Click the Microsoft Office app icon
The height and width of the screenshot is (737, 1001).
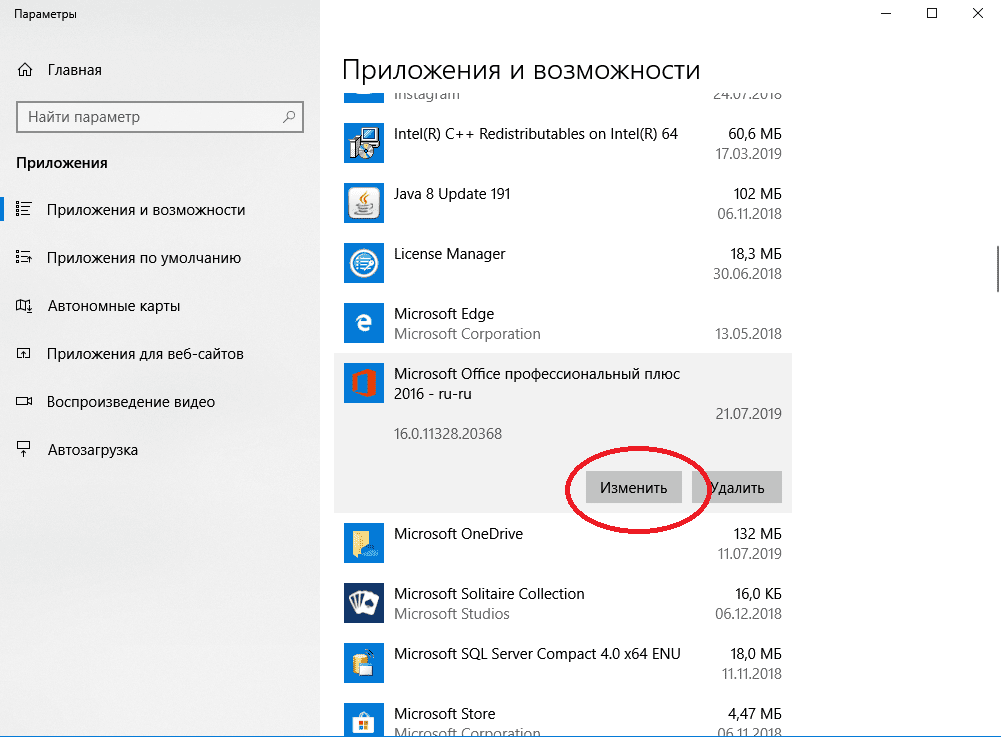[x=363, y=383]
